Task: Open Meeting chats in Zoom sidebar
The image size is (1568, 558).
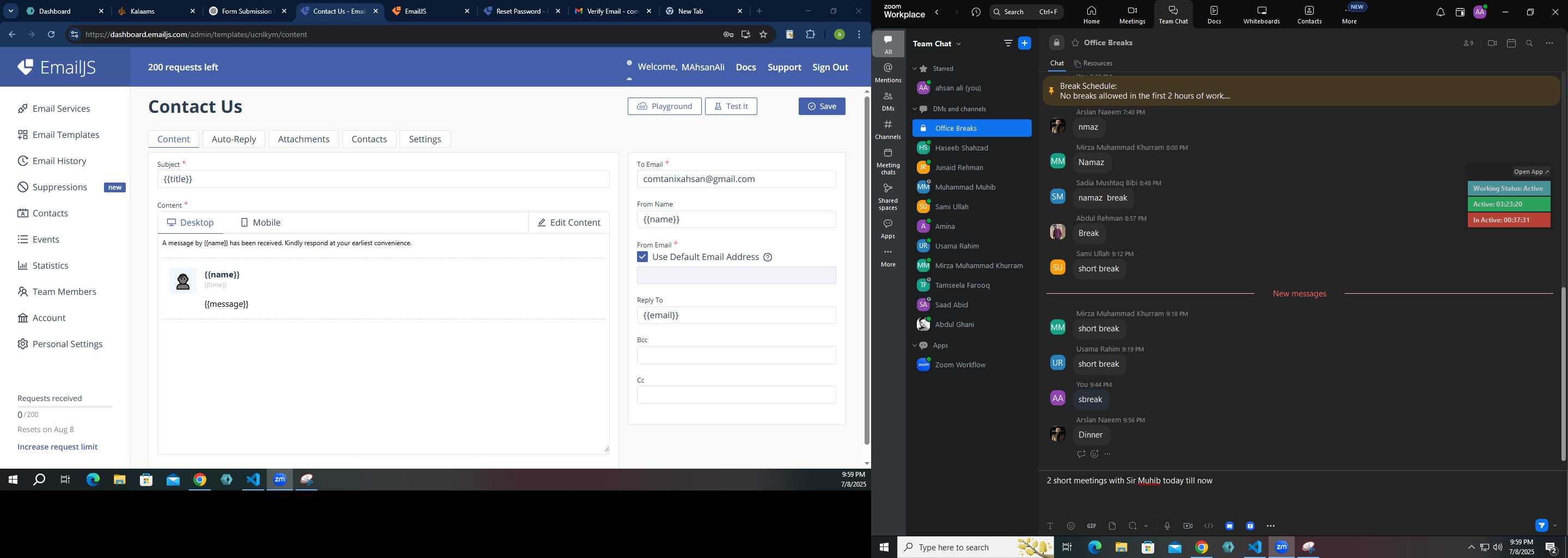Action: coord(888,161)
